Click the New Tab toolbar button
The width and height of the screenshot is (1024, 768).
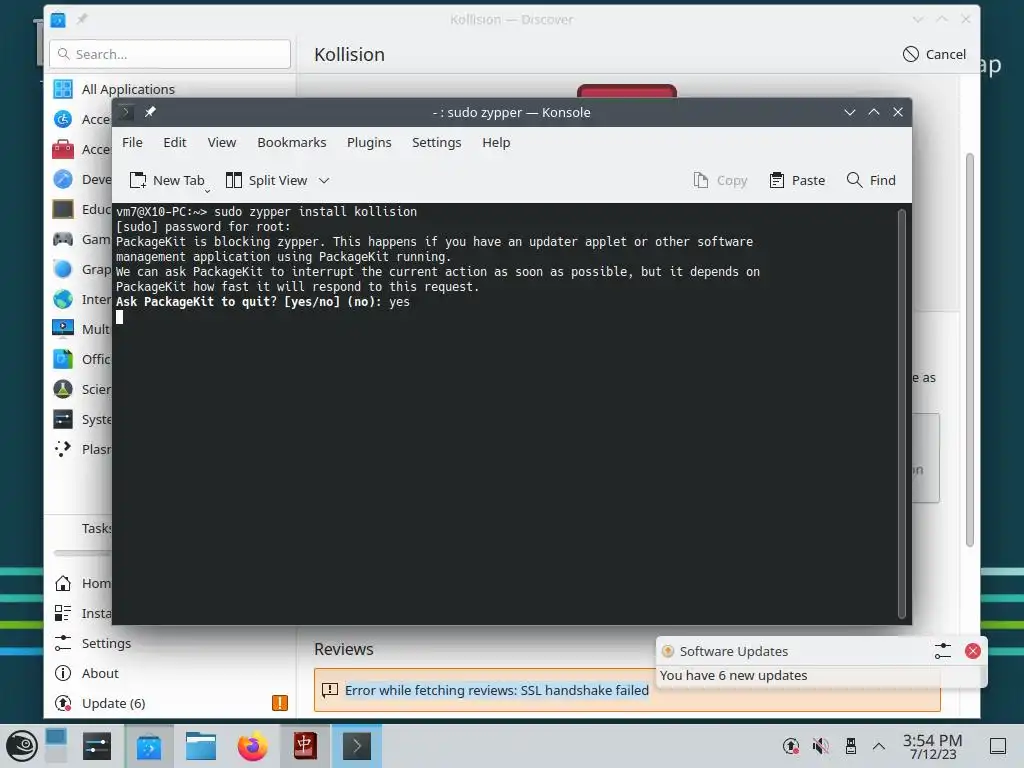pos(168,180)
